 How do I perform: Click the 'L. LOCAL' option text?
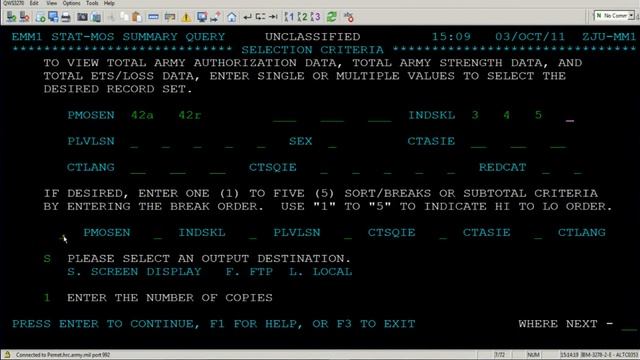(320, 272)
